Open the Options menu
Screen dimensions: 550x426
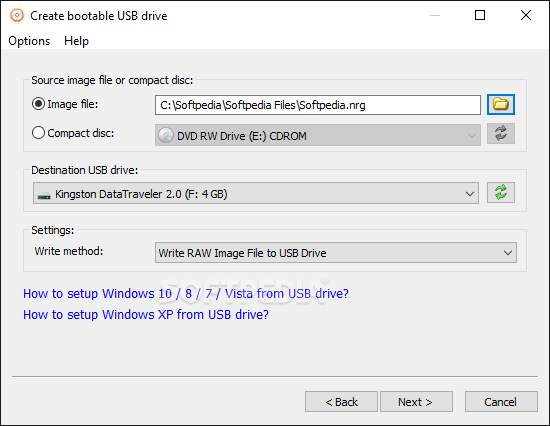coord(29,41)
